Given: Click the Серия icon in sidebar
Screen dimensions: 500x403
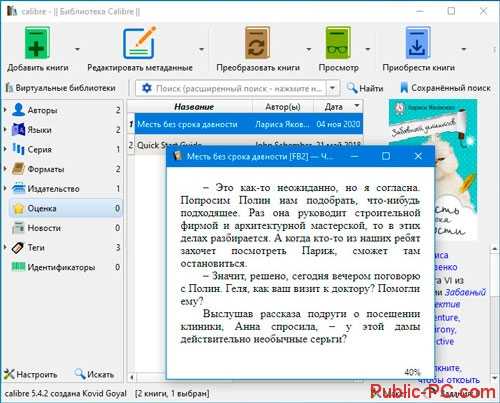Looking at the screenshot, I should (x=18, y=149).
